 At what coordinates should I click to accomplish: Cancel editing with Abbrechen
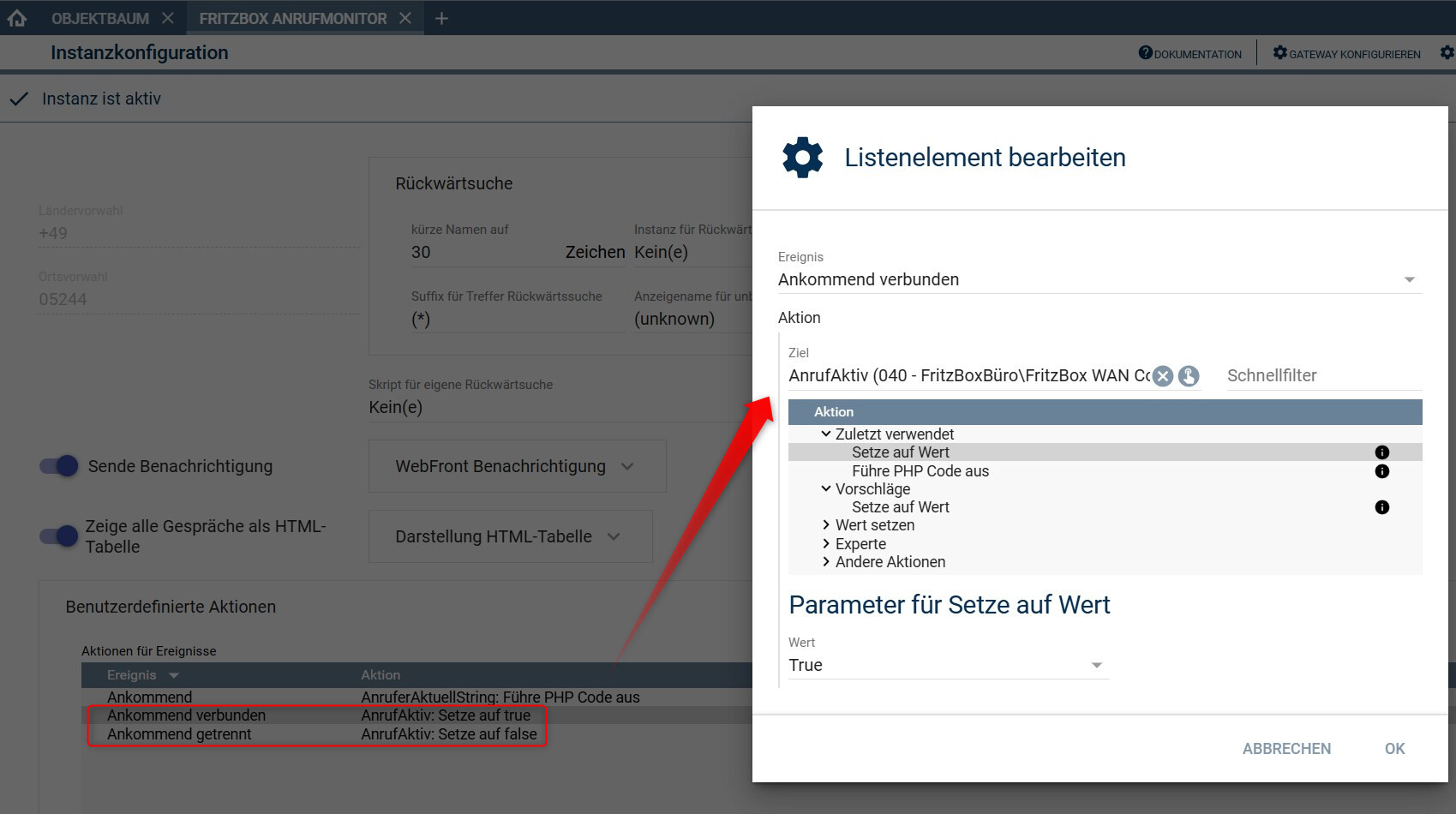(x=1286, y=749)
